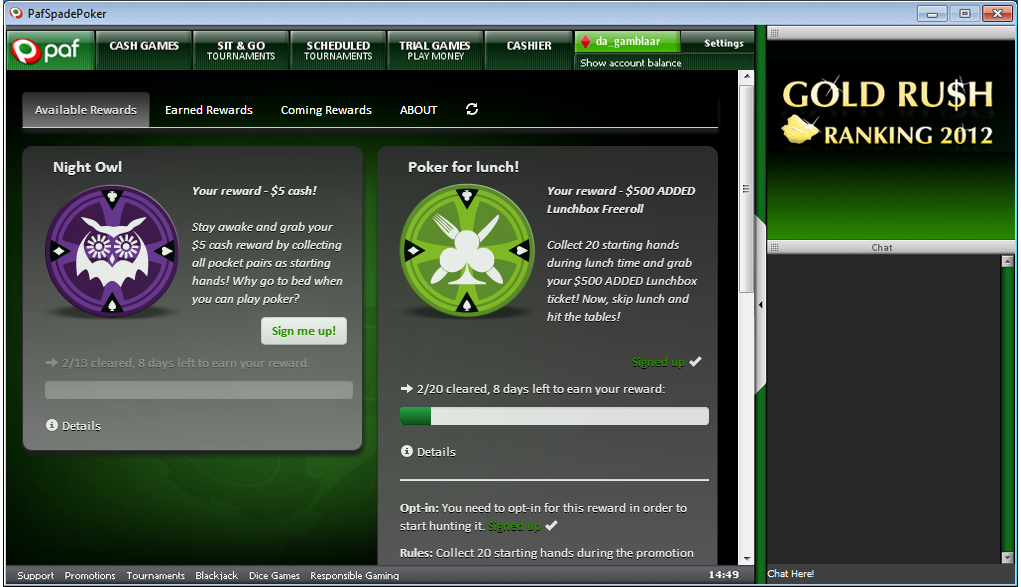Click the Poker for lunch! card title
Screen dimensions: 1021x587
point(463,167)
